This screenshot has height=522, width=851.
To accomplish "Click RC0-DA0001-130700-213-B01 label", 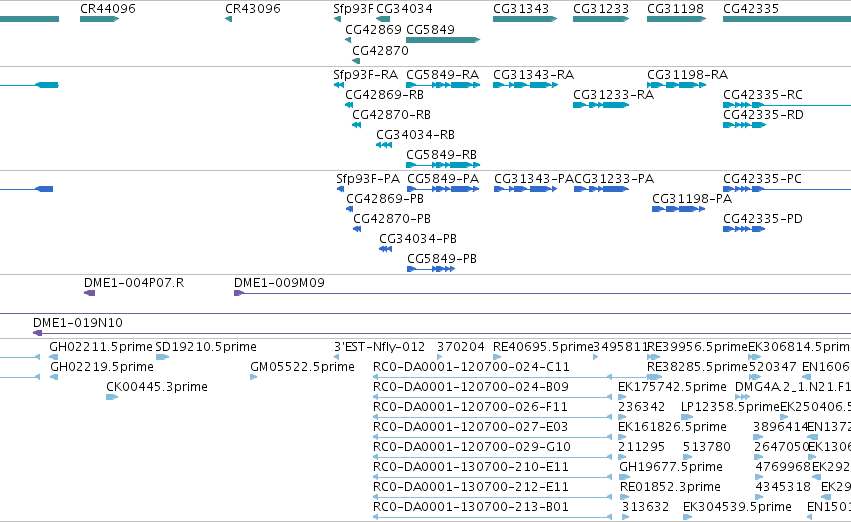I will pos(471,507).
